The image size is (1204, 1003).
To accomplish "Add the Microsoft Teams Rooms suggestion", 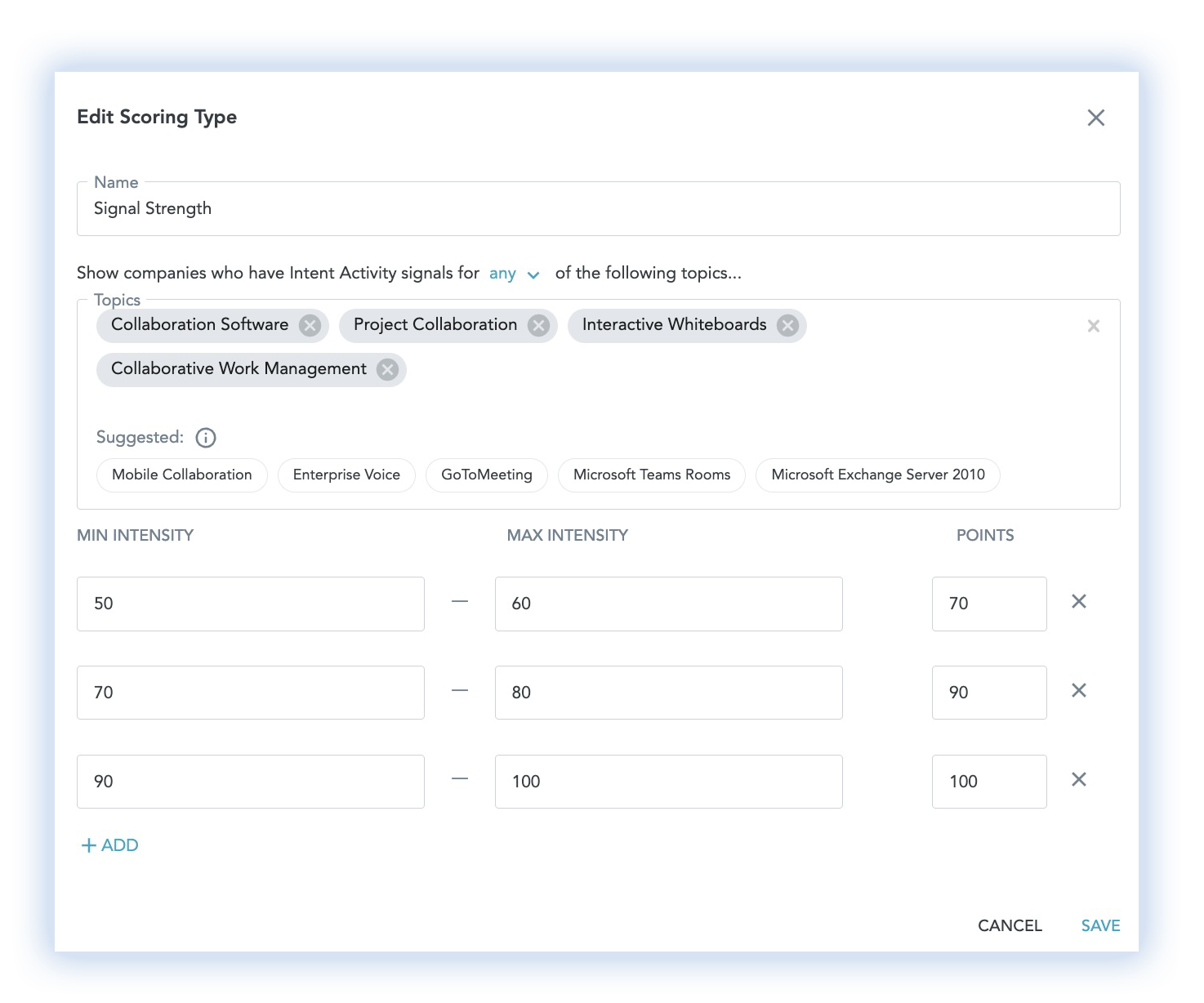I will (651, 475).
